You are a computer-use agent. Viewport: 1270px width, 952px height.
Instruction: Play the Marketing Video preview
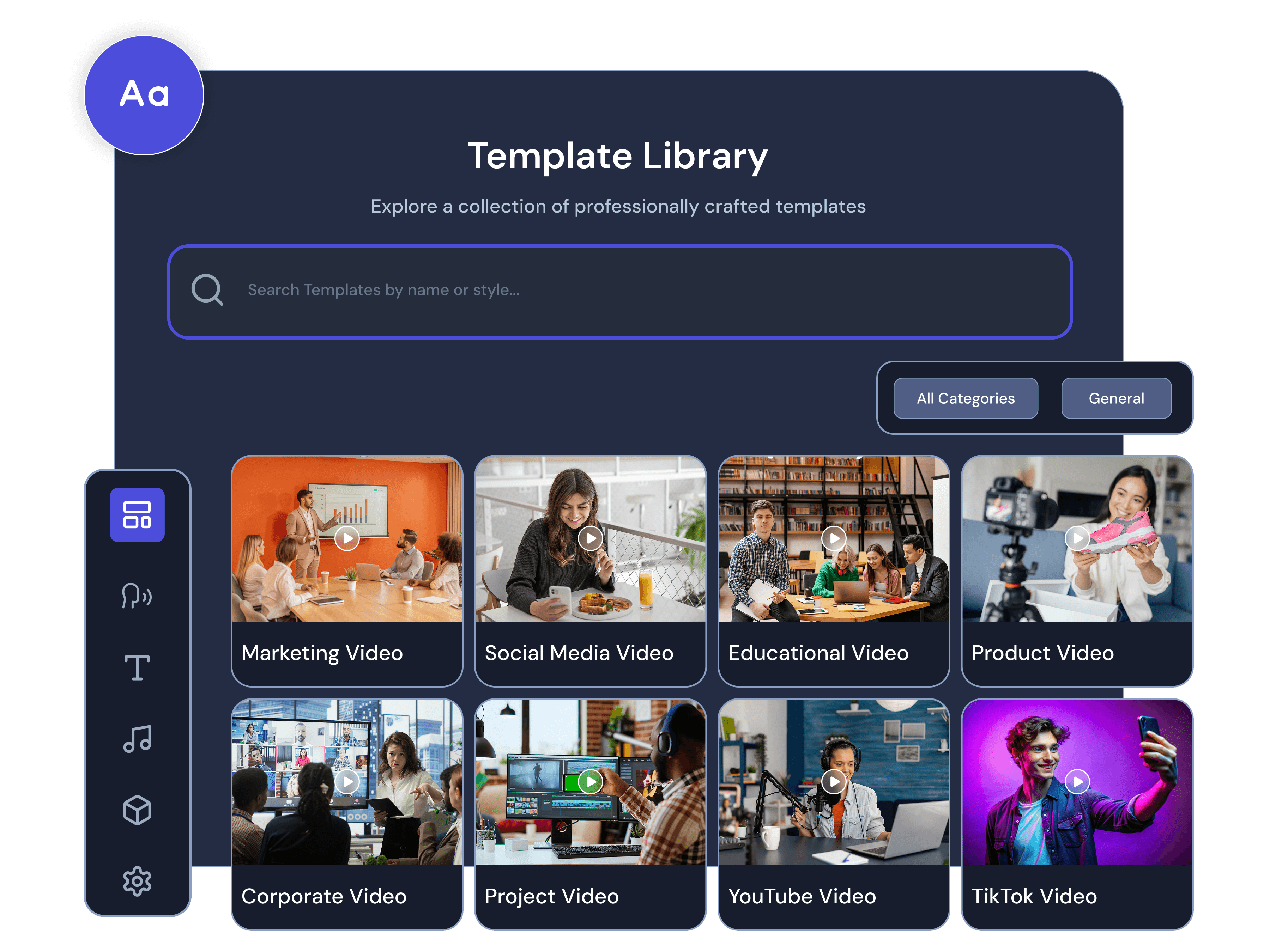[x=347, y=538]
